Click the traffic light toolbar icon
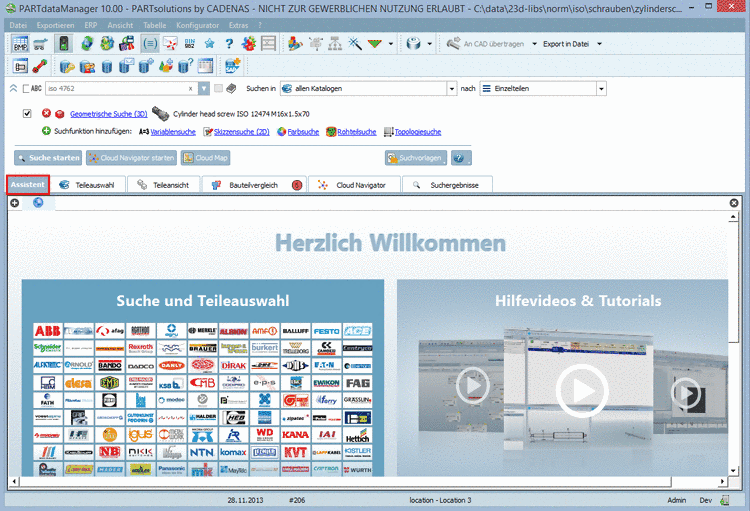Screen dimensions: 750x511 pyautogui.click(x=63, y=44)
